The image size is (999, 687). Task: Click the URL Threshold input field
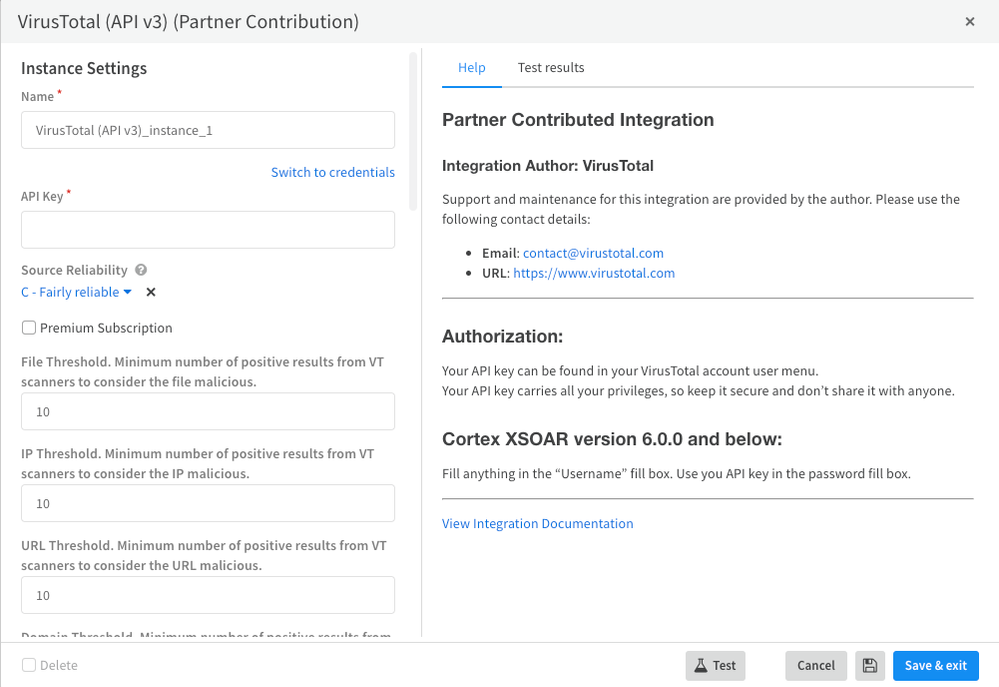tap(208, 595)
